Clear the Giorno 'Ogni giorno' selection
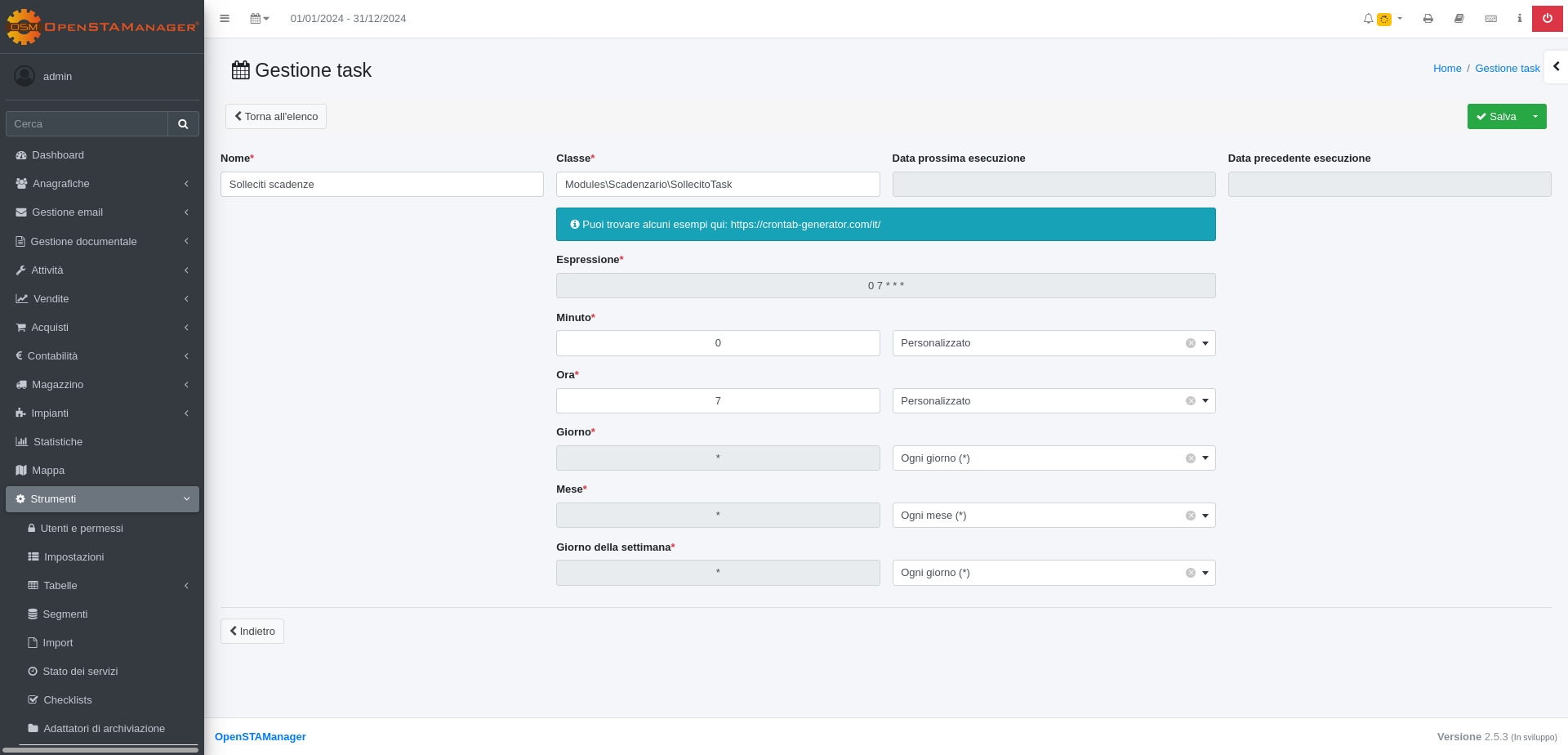The height and width of the screenshot is (755, 1568). coord(1190,458)
